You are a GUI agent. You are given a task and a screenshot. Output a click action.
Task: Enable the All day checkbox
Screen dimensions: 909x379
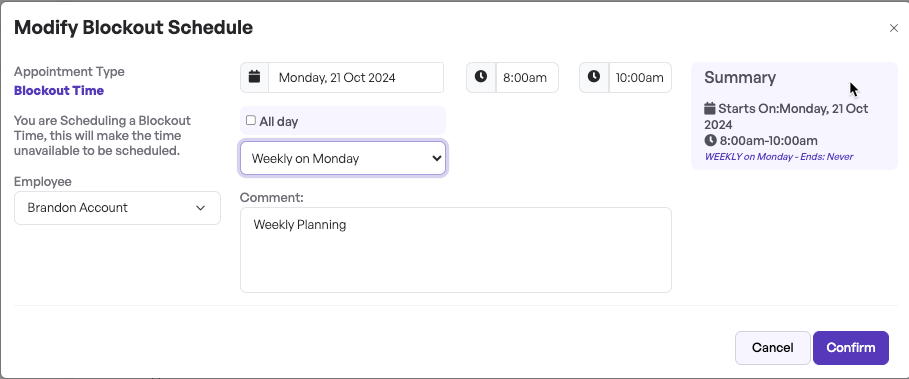click(x=250, y=121)
